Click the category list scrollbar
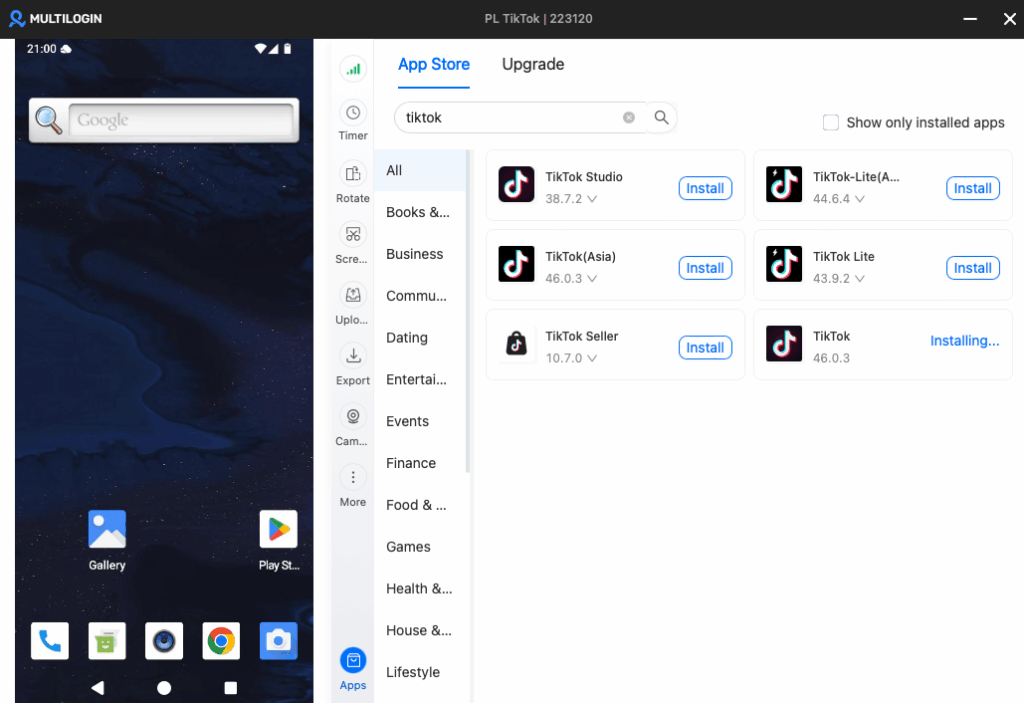Screen dimensions: 1024x703 468,311
